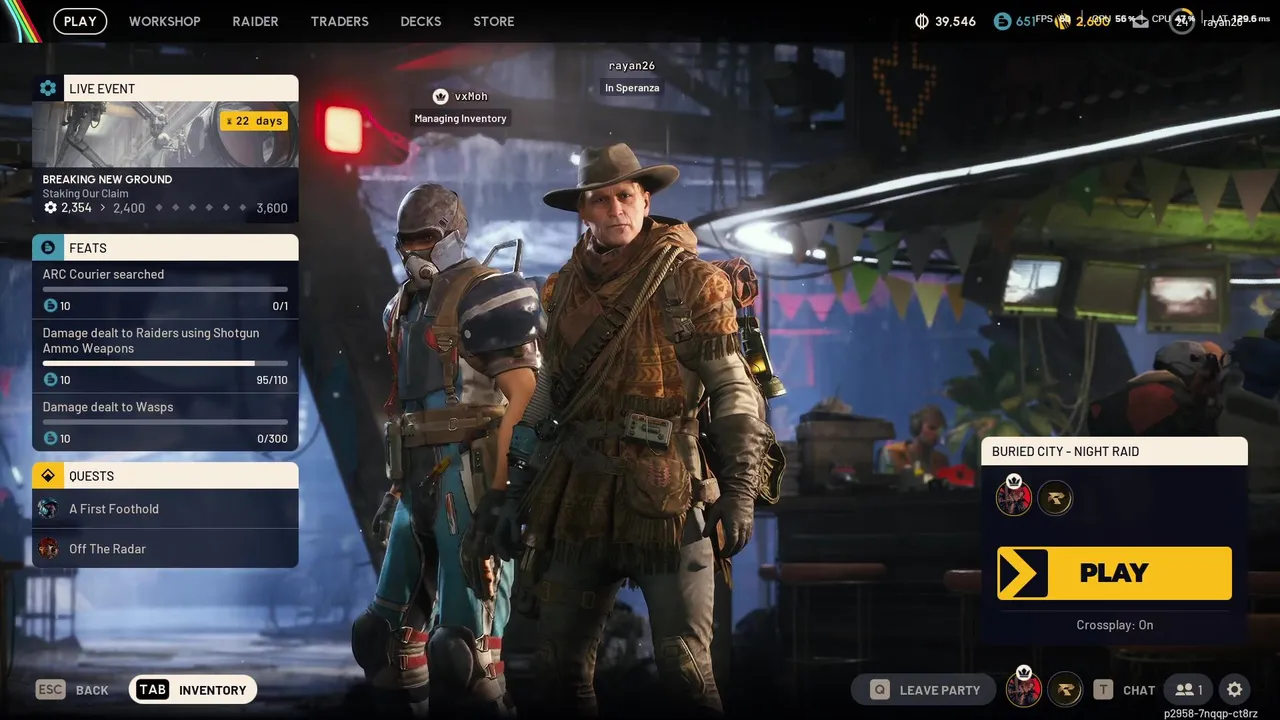Click party leader avatar in bottom bar
Viewport: 1280px width, 720px height.
point(1024,688)
